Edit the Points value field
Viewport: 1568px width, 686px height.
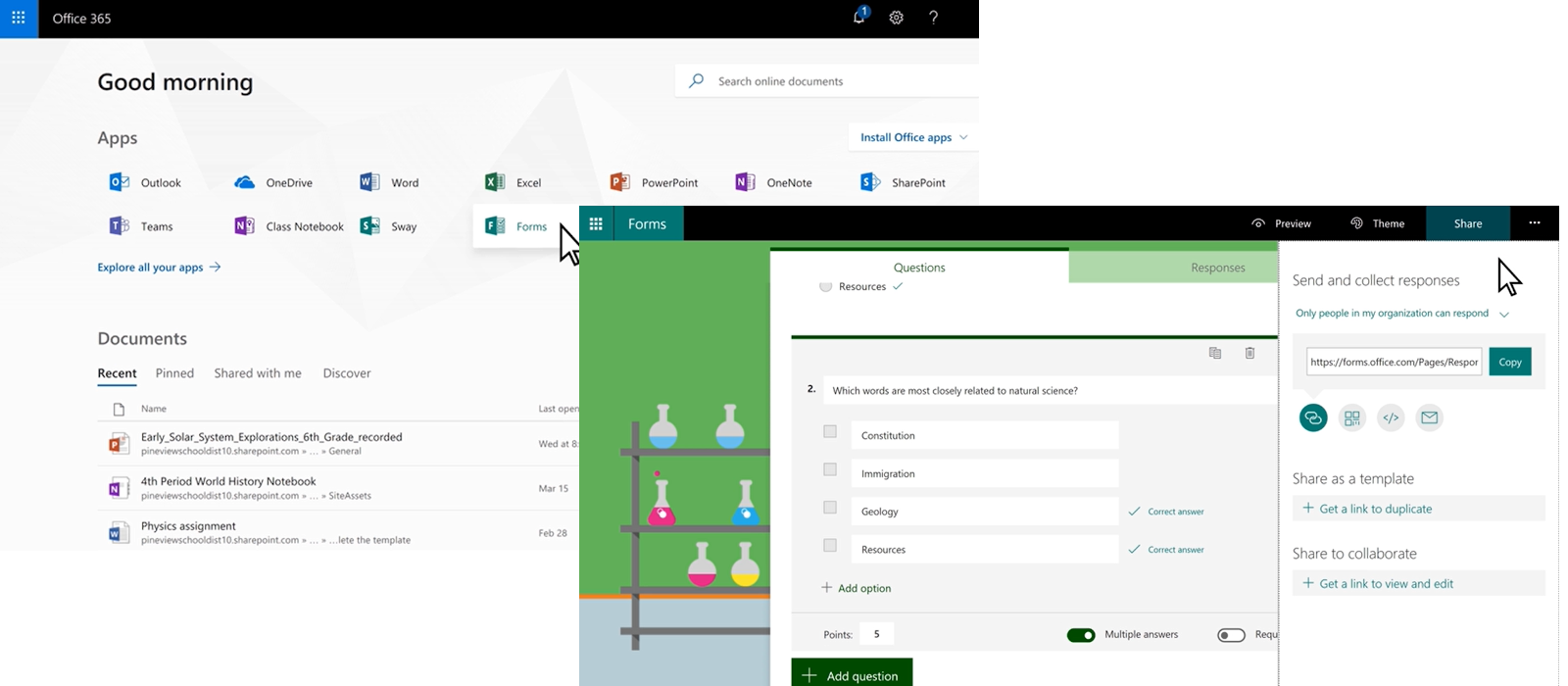tap(876, 634)
